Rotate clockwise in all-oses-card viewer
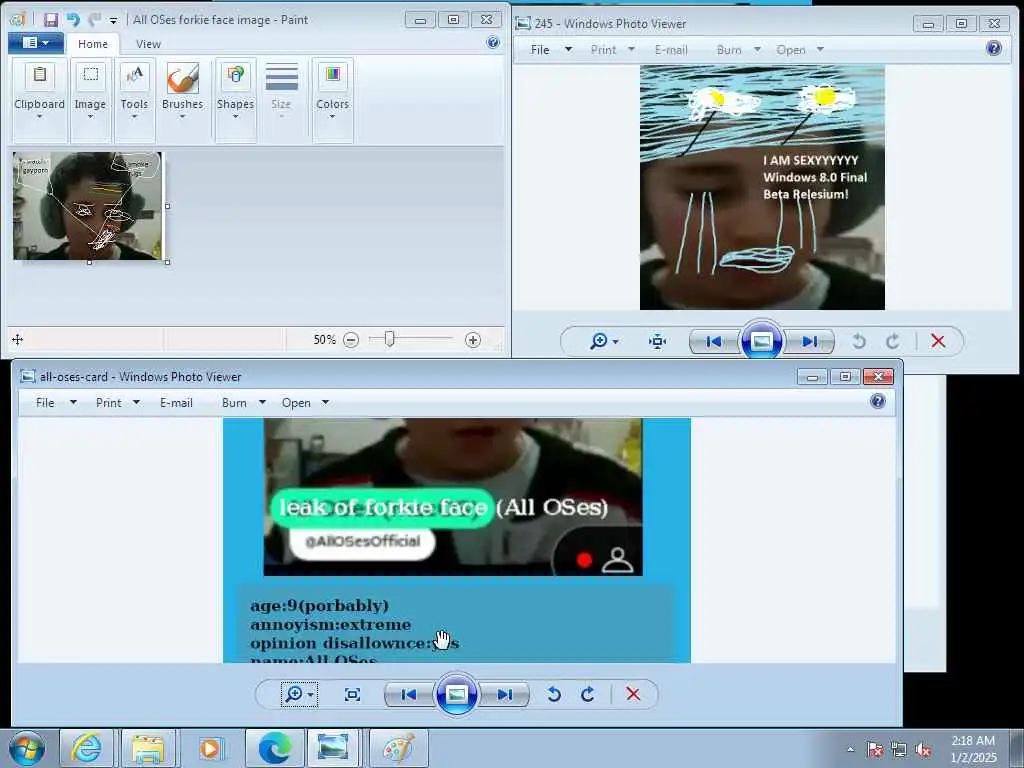The width and height of the screenshot is (1024, 768). click(587, 694)
